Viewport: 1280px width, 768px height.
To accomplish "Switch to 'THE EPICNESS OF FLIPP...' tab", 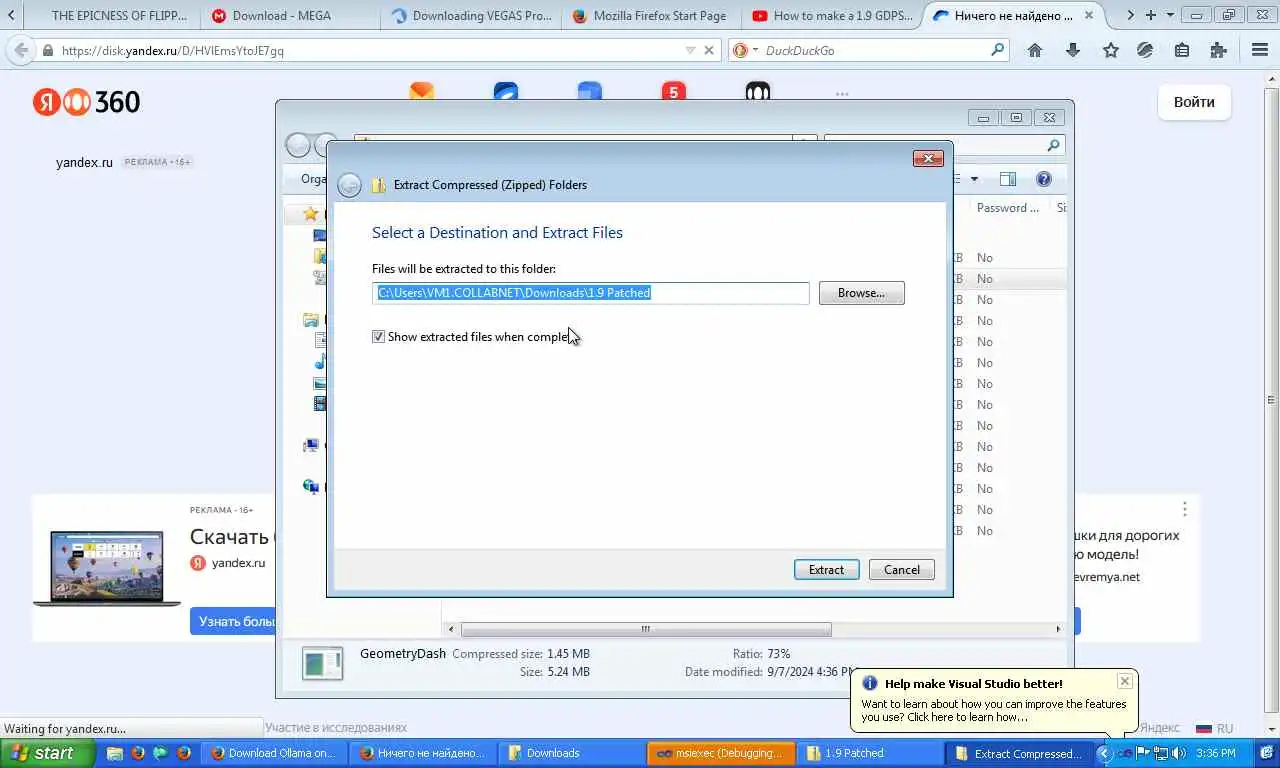I will tap(119, 16).
